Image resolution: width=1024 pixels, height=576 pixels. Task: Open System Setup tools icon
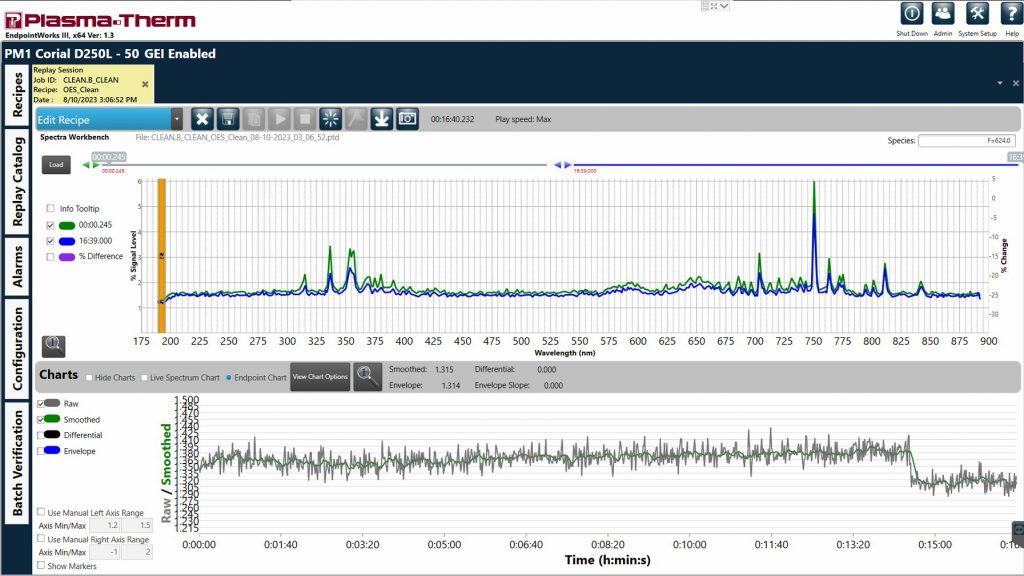978,14
